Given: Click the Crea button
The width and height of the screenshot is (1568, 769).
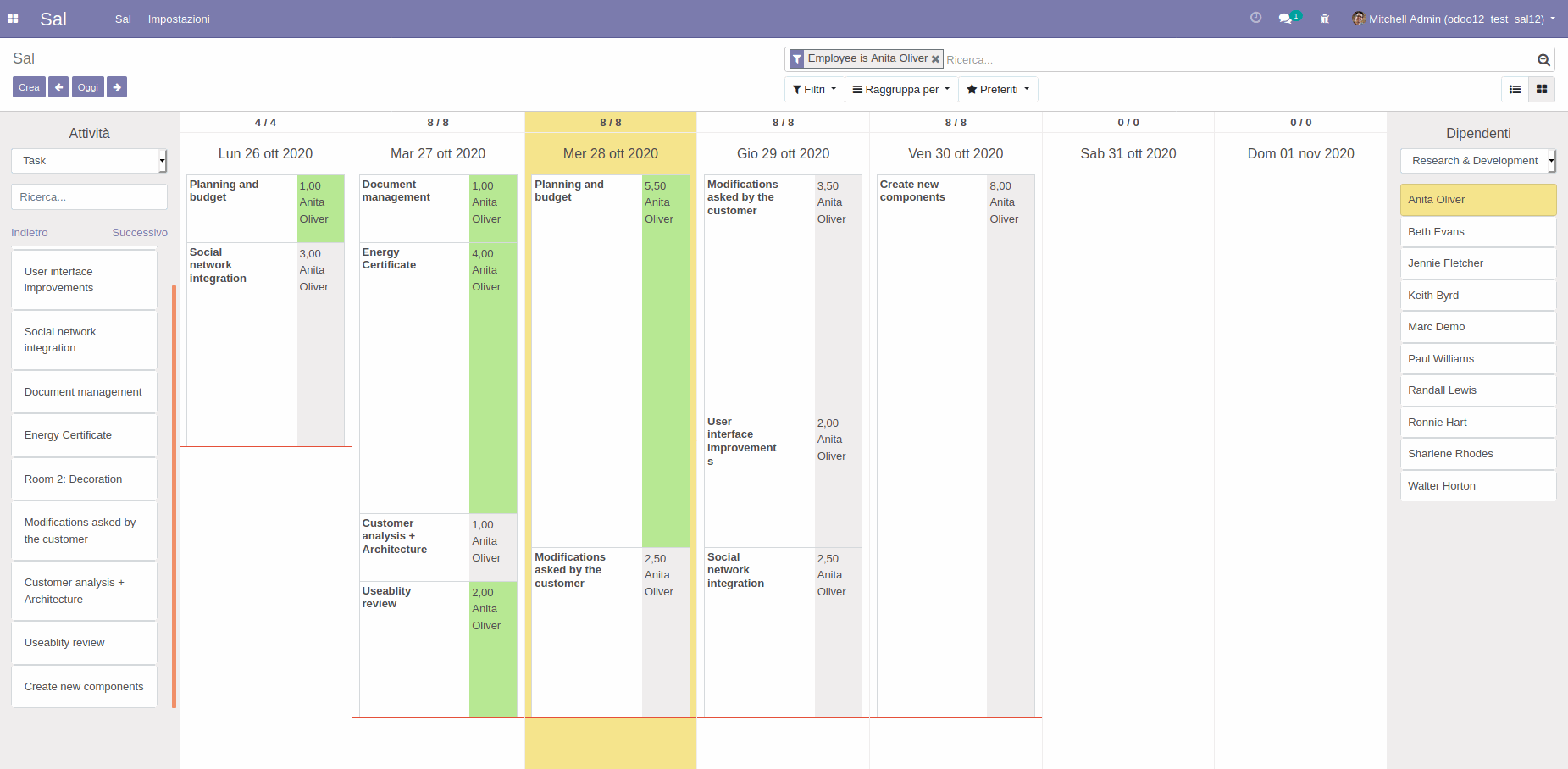Looking at the screenshot, I should click(x=29, y=86).
